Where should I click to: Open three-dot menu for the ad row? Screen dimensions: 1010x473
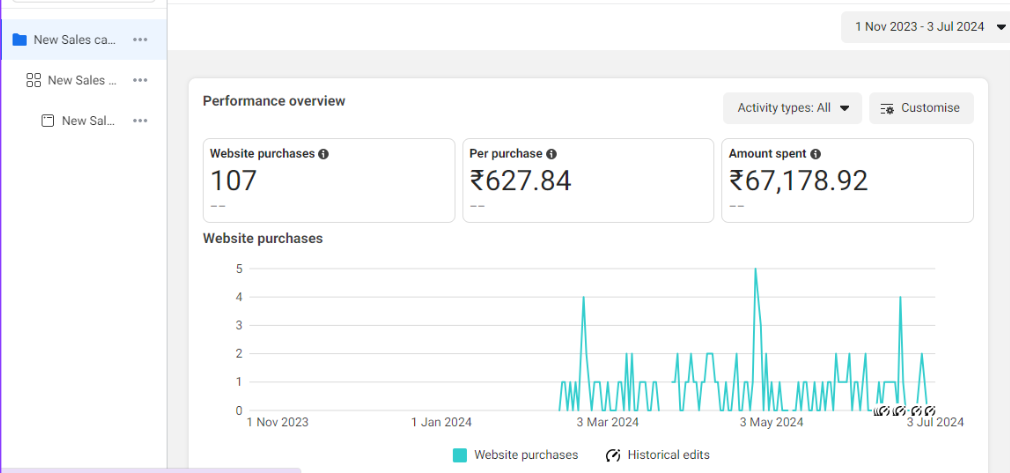(x=140, y=120)
